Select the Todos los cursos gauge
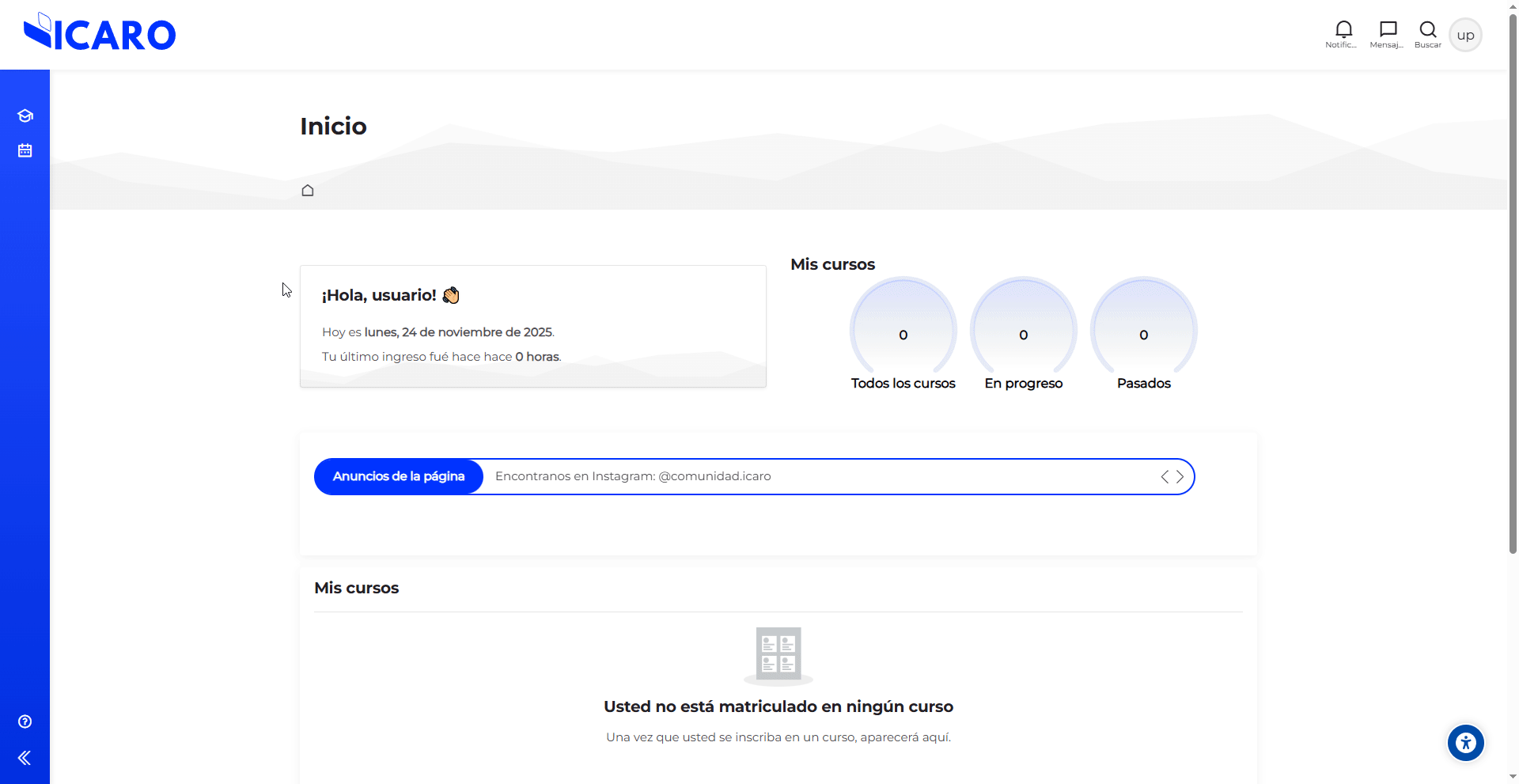 [x=903, y=334]
